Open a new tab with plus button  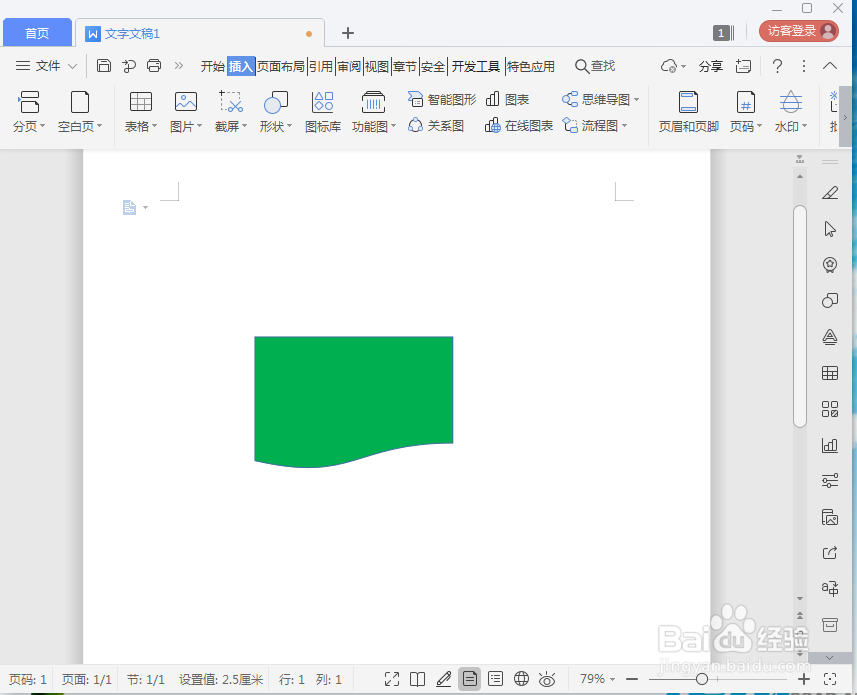tap(348, 33)
